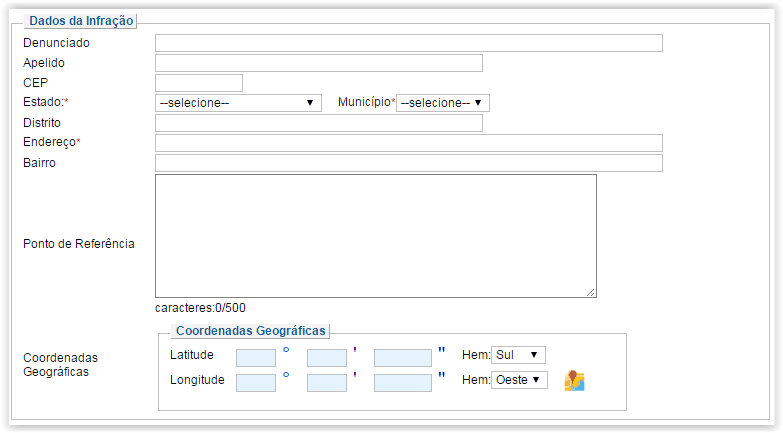Open the Longitude hemisphere Oeste dropdown
Image resolution: width=783 pixels, height=433 pixels.
(519, 380)
